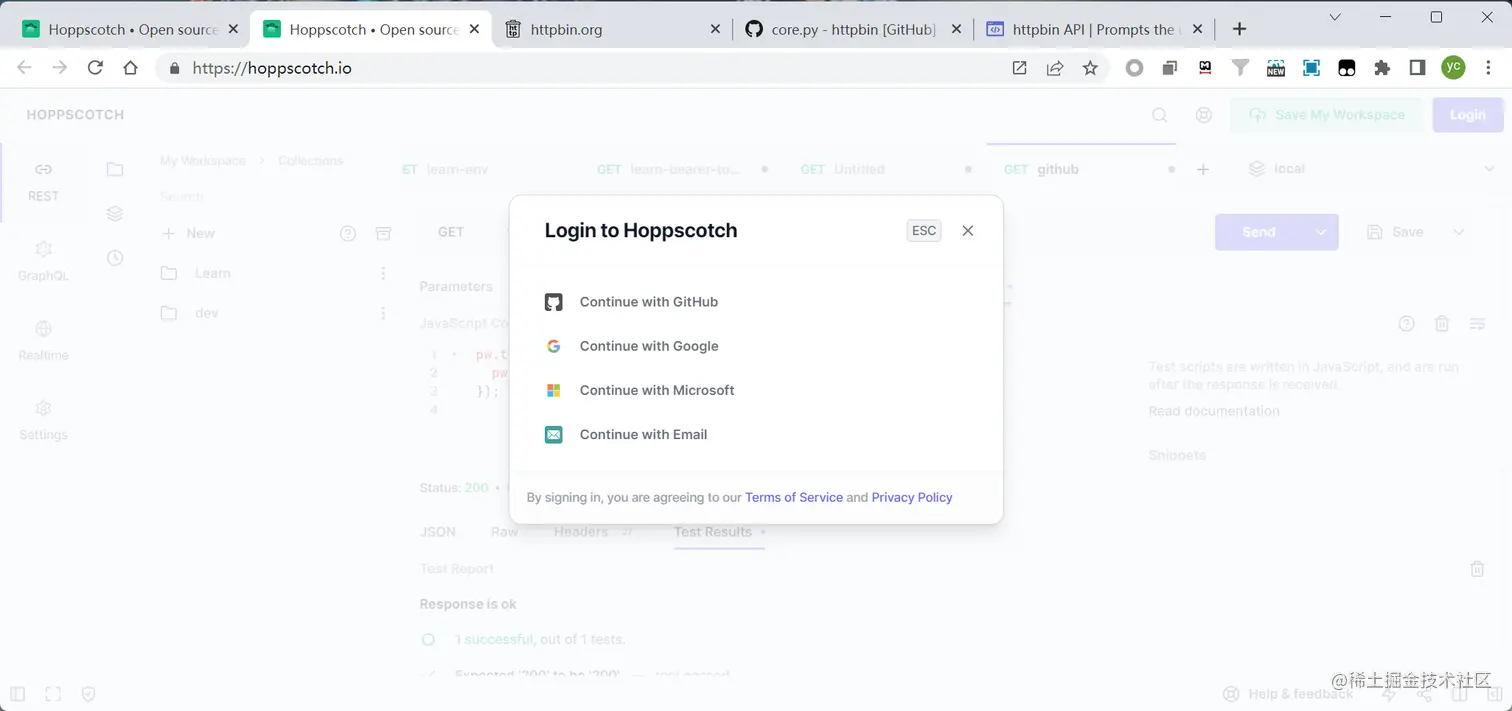Open Settings in Hoppscotch sidebar
Viewport: 1512px width, 711px height.
pyautogui.click(x=43, y=420)
